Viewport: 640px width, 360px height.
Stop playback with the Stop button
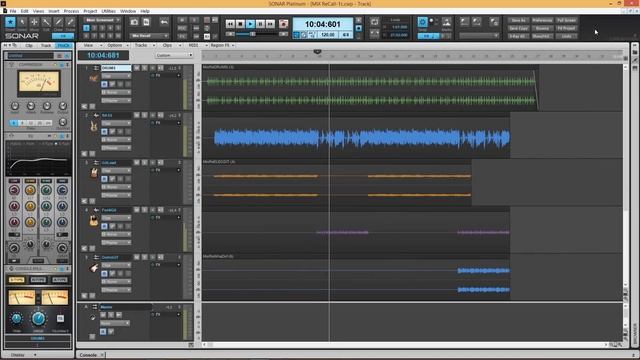240,24
